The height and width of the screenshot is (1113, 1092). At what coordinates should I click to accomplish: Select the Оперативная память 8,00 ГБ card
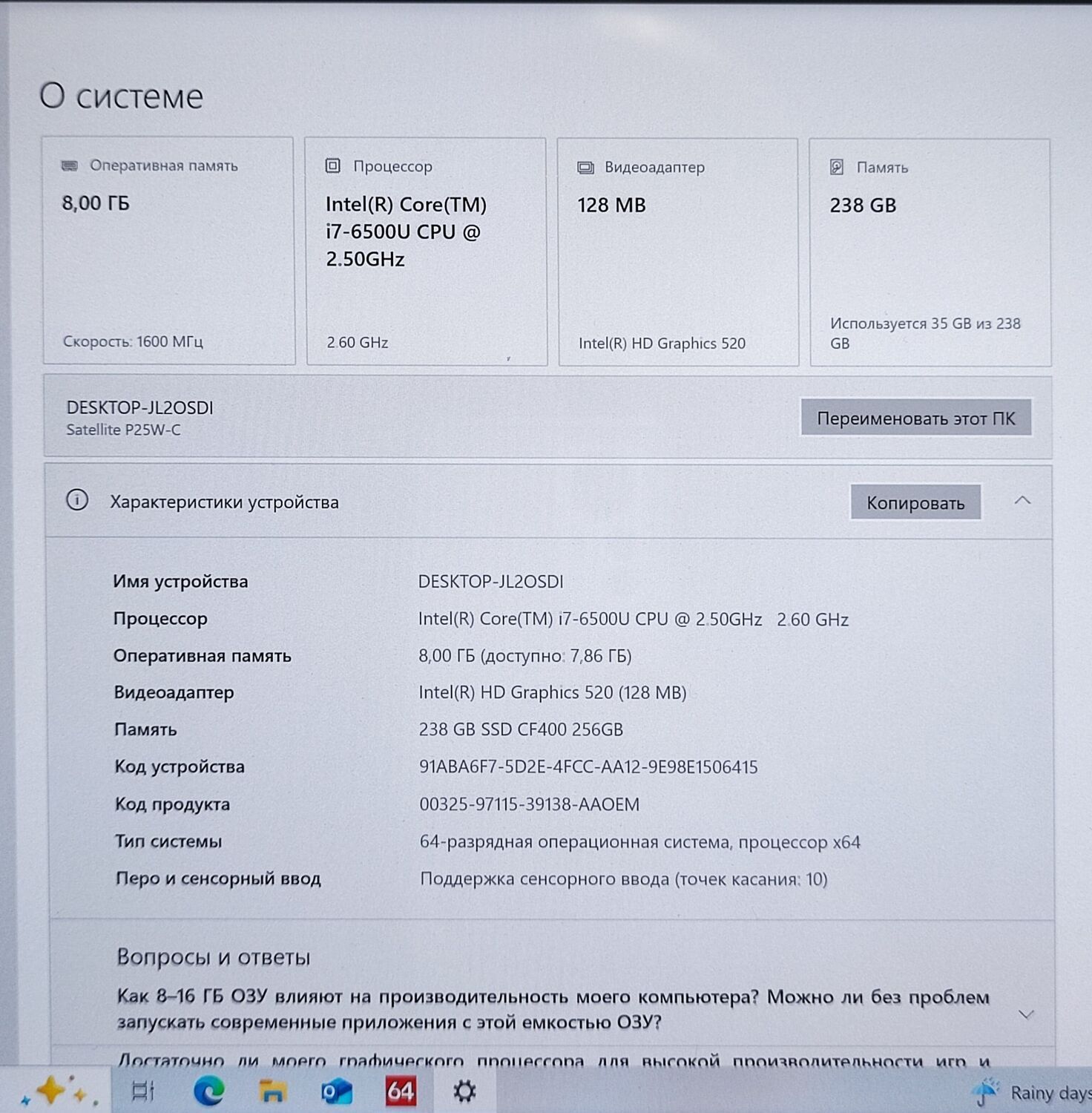tap(168, 251)
